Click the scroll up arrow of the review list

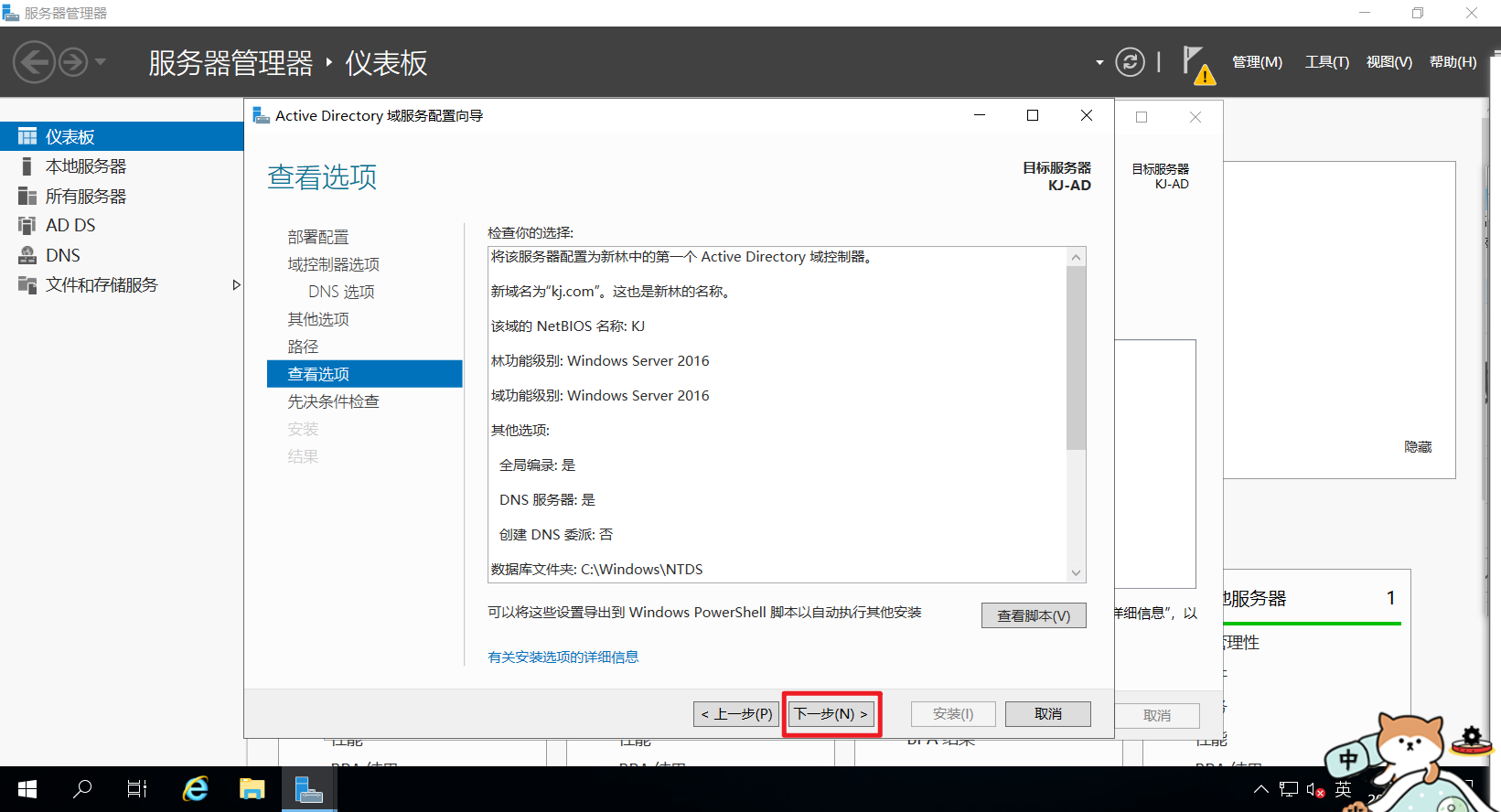1077,257
